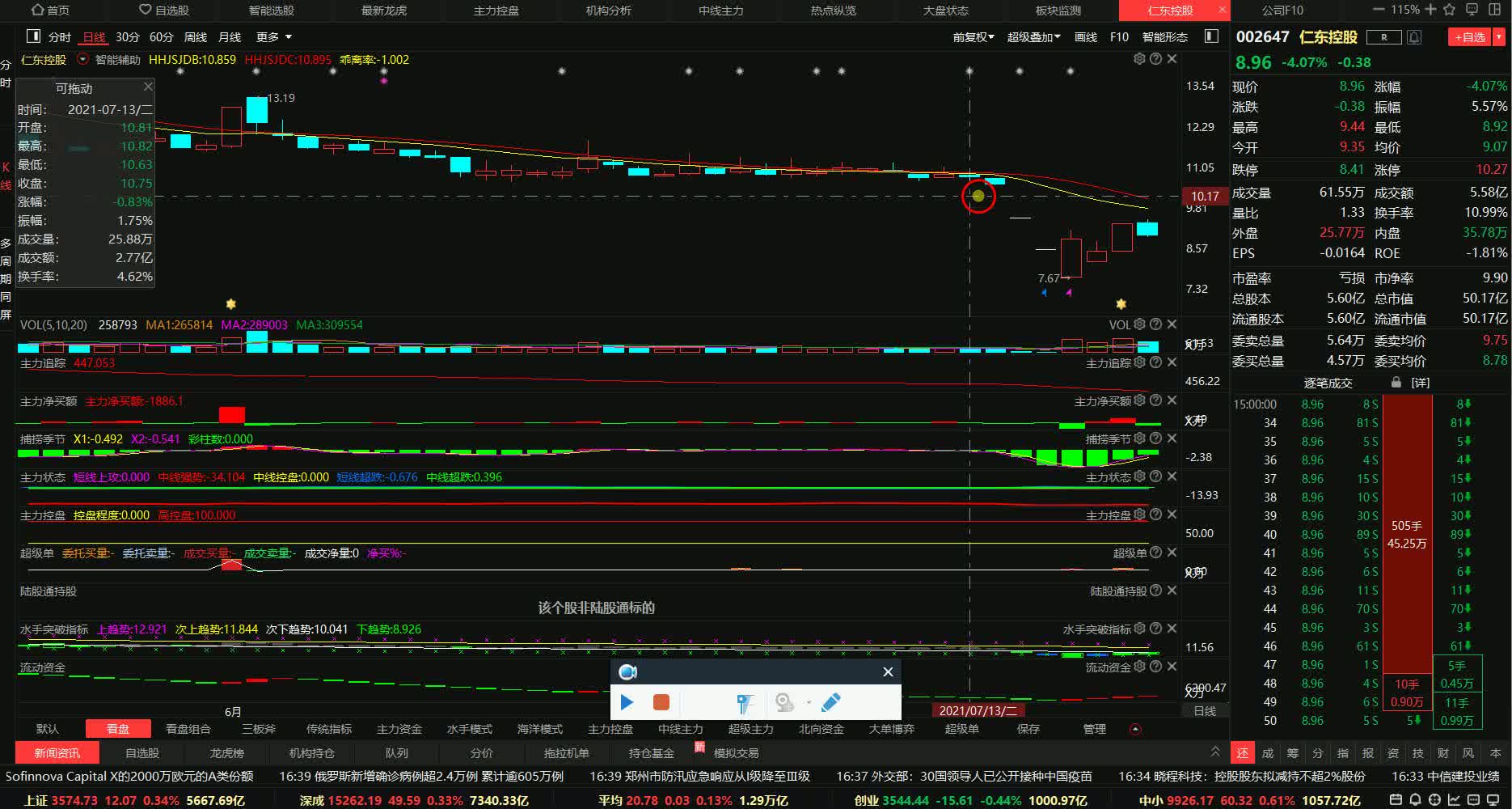Screen dimensions: 1512x809
Task: Set an alert with the bell beside 仁东控股
Action: [1414, 37]
